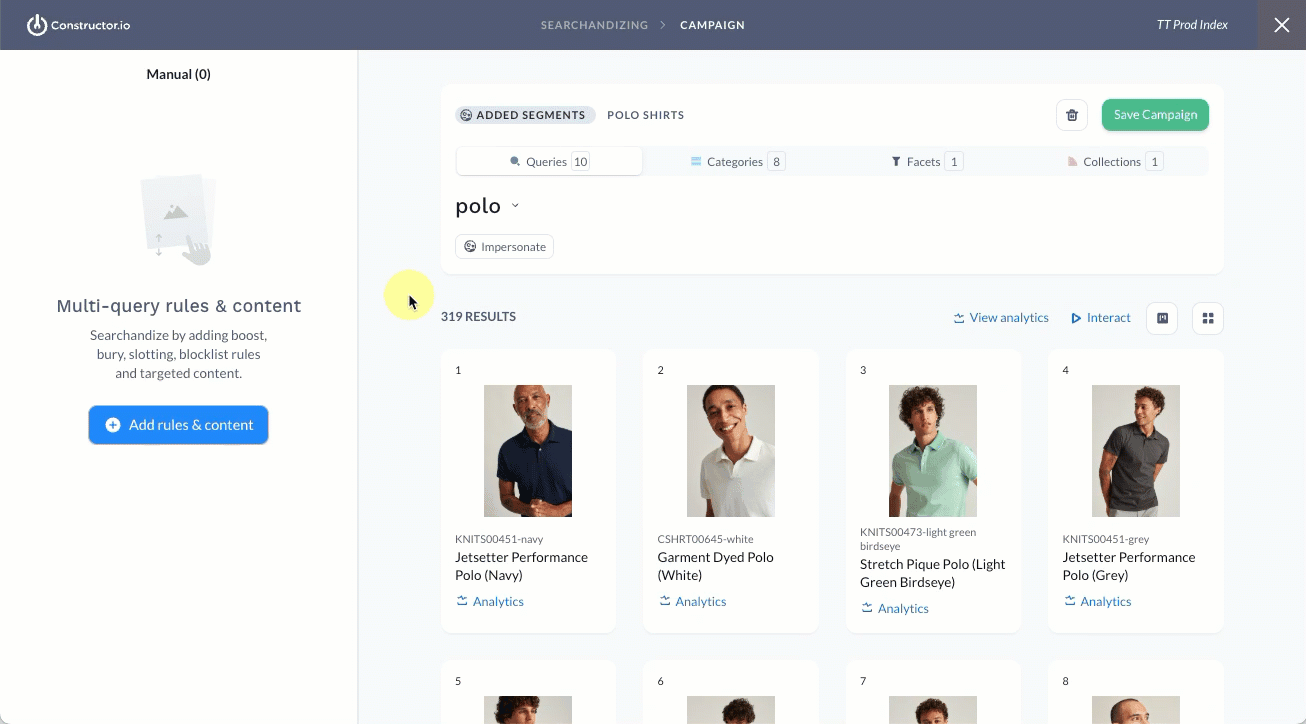Open Analytics for Jetsetter Polo (Grey)
Screen dimensions: 1306x724
[1097, 602]
